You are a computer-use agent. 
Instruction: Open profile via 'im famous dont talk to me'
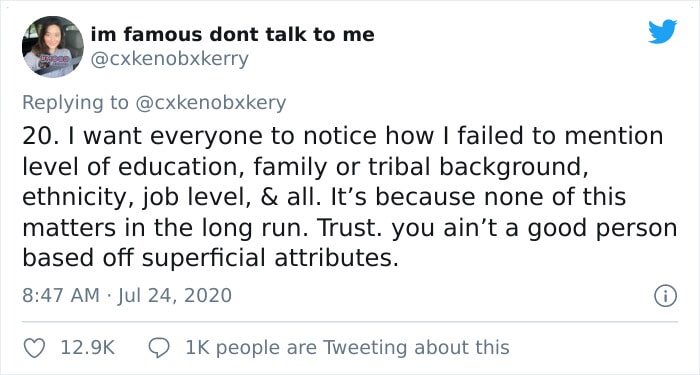click(233, 35)
